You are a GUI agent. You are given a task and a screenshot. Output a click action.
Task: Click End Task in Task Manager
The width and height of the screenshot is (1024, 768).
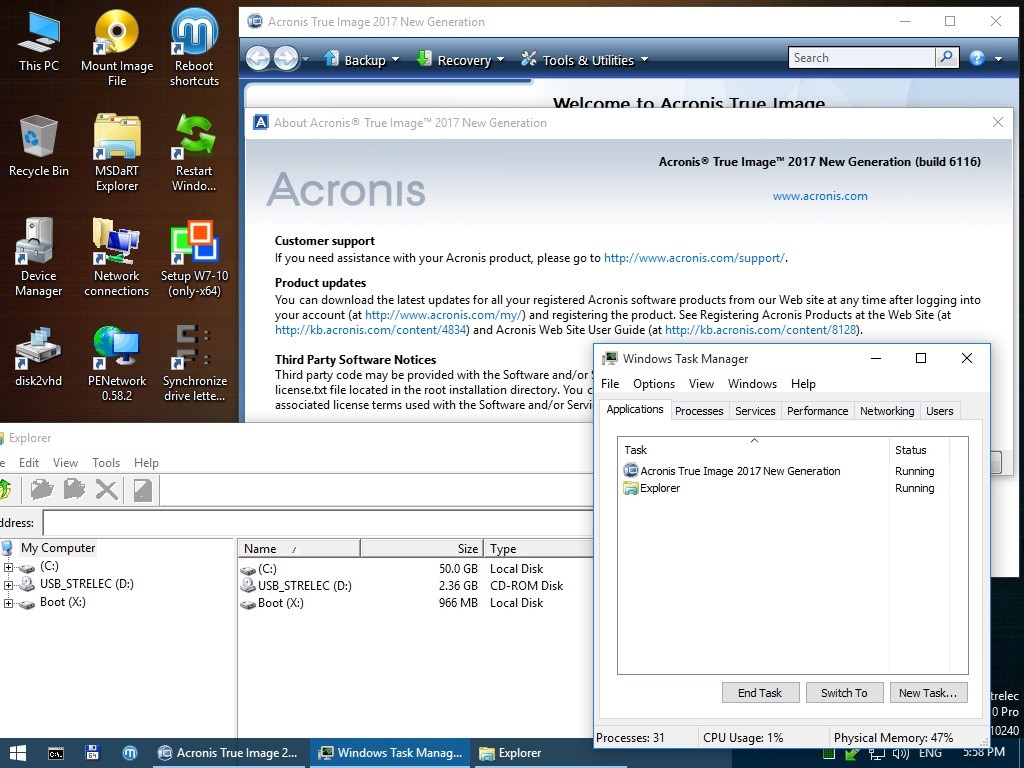pyautogui.click(x=760, y=693)
